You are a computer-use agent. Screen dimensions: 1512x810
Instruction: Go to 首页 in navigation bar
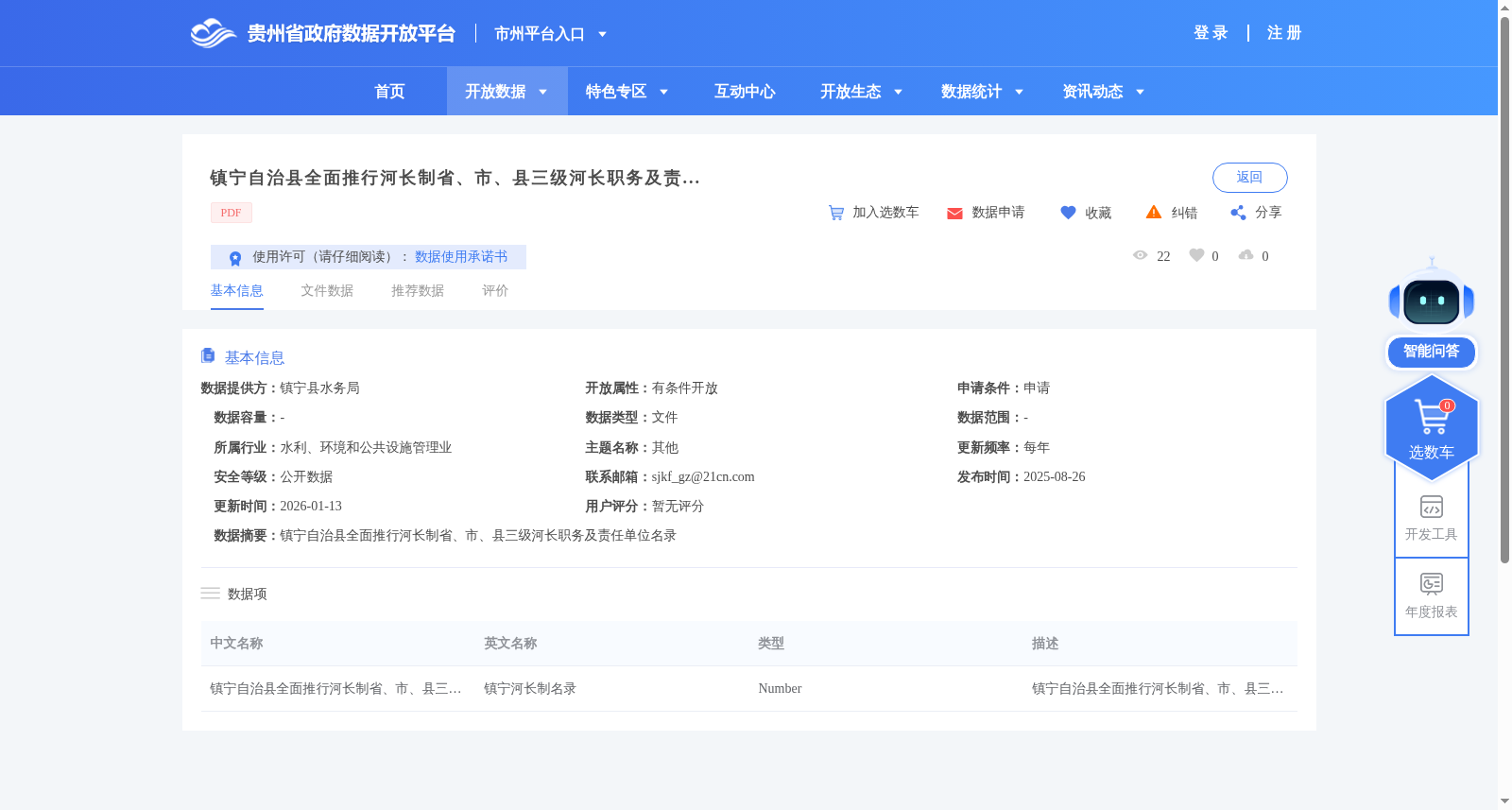(x=389, y=92)
